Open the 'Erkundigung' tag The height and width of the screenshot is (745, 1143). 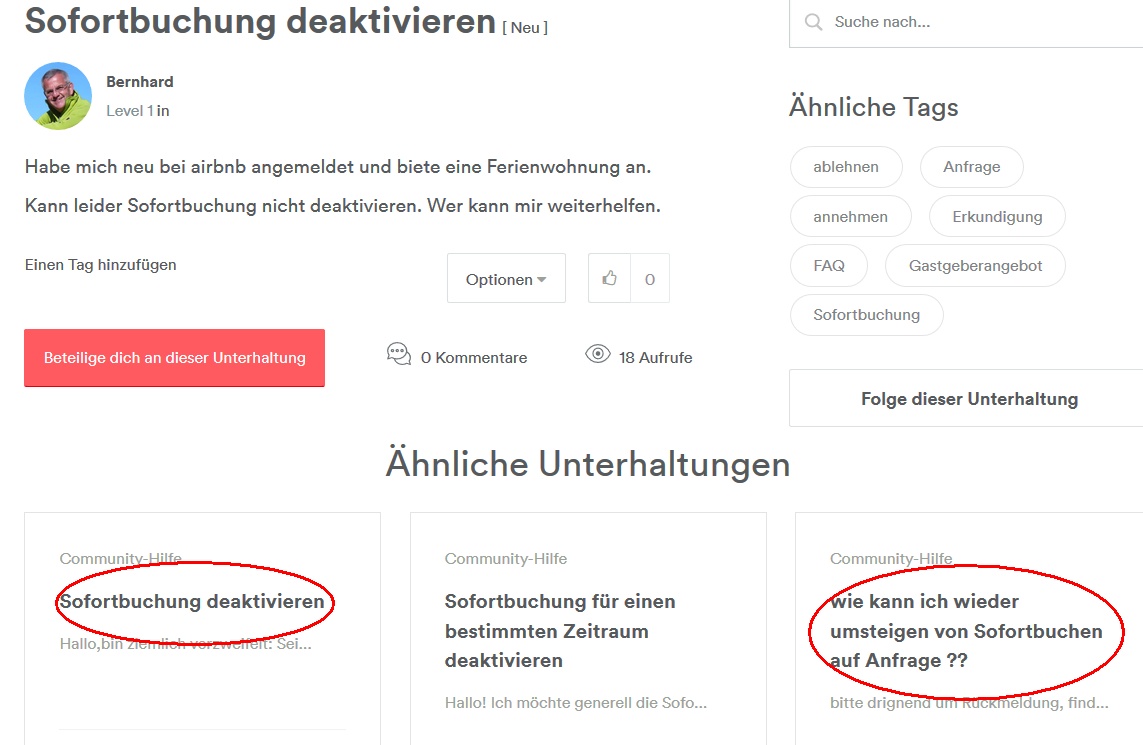(996, 216)
